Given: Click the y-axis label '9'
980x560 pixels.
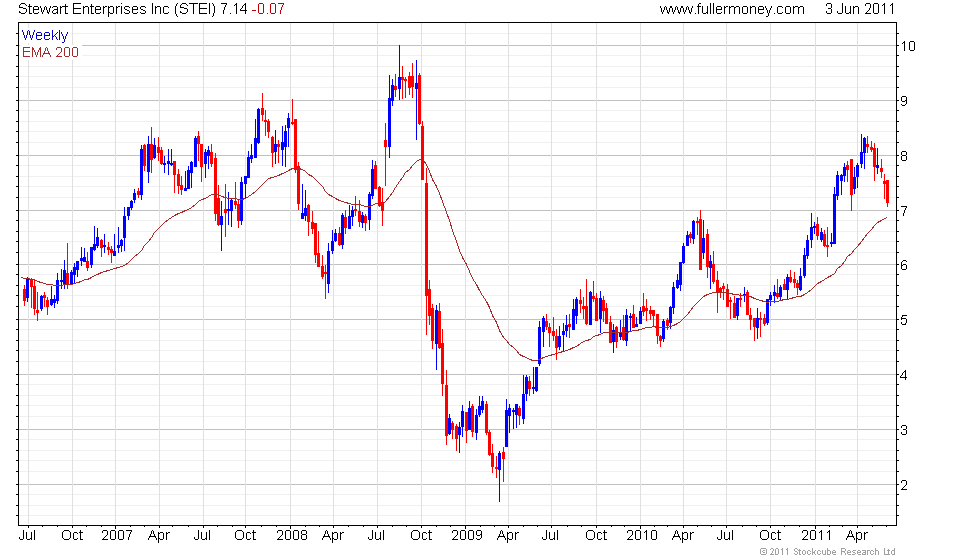Looking at the screenshot, I should coord(904,101).
